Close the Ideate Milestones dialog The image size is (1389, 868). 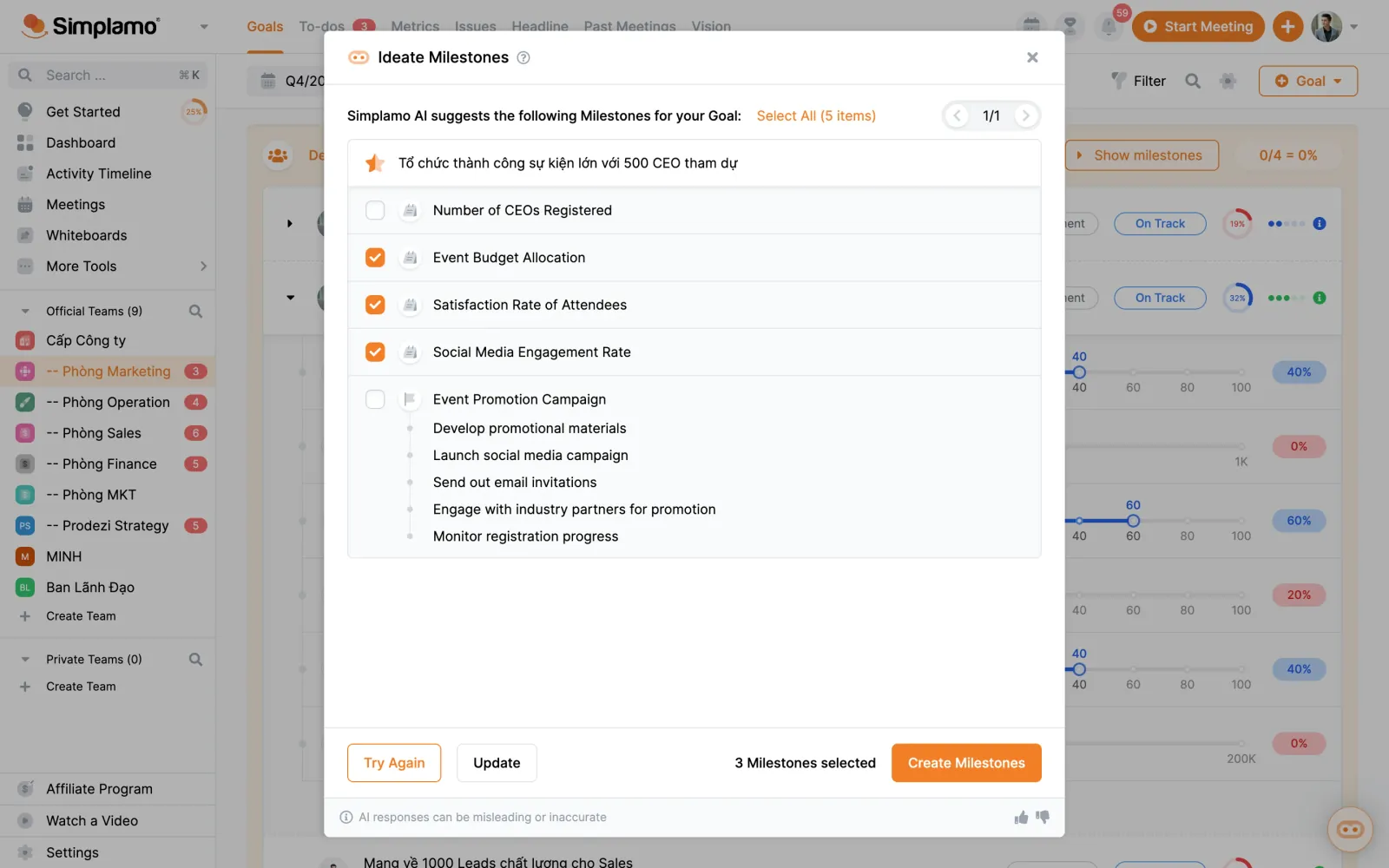click(1032, 57)
